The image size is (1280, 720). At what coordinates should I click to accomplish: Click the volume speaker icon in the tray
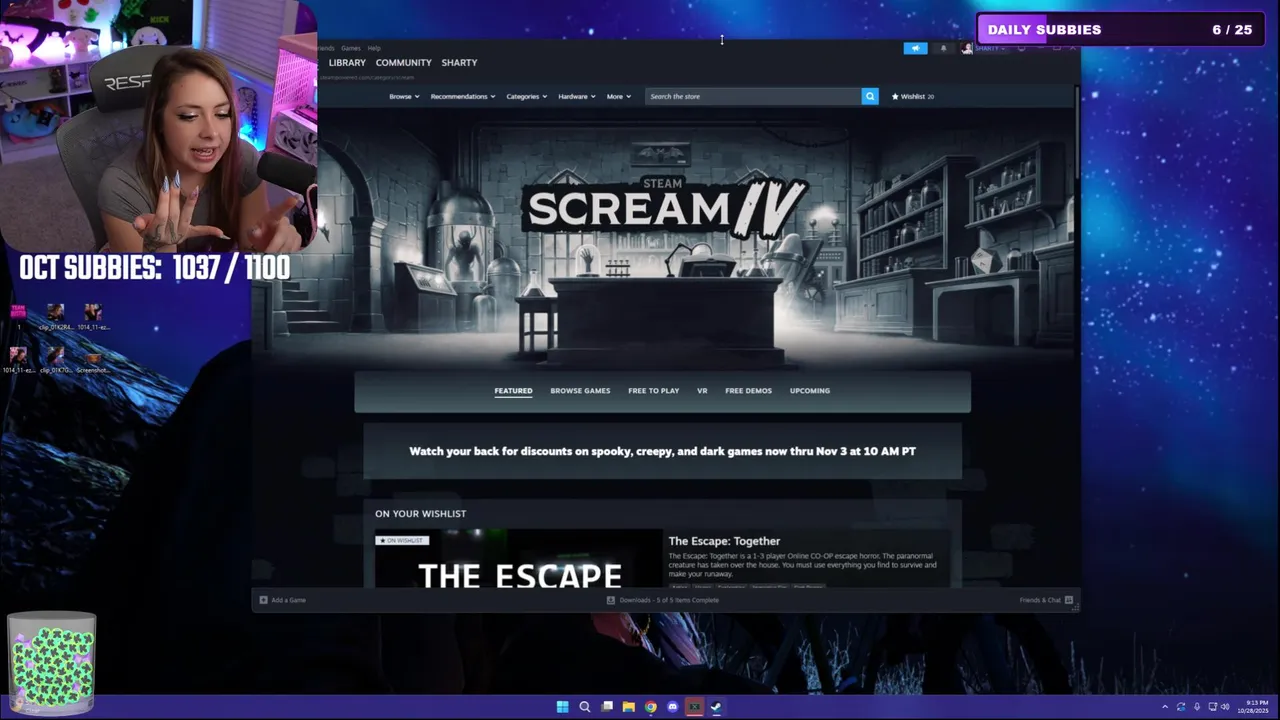point(1225,707)
